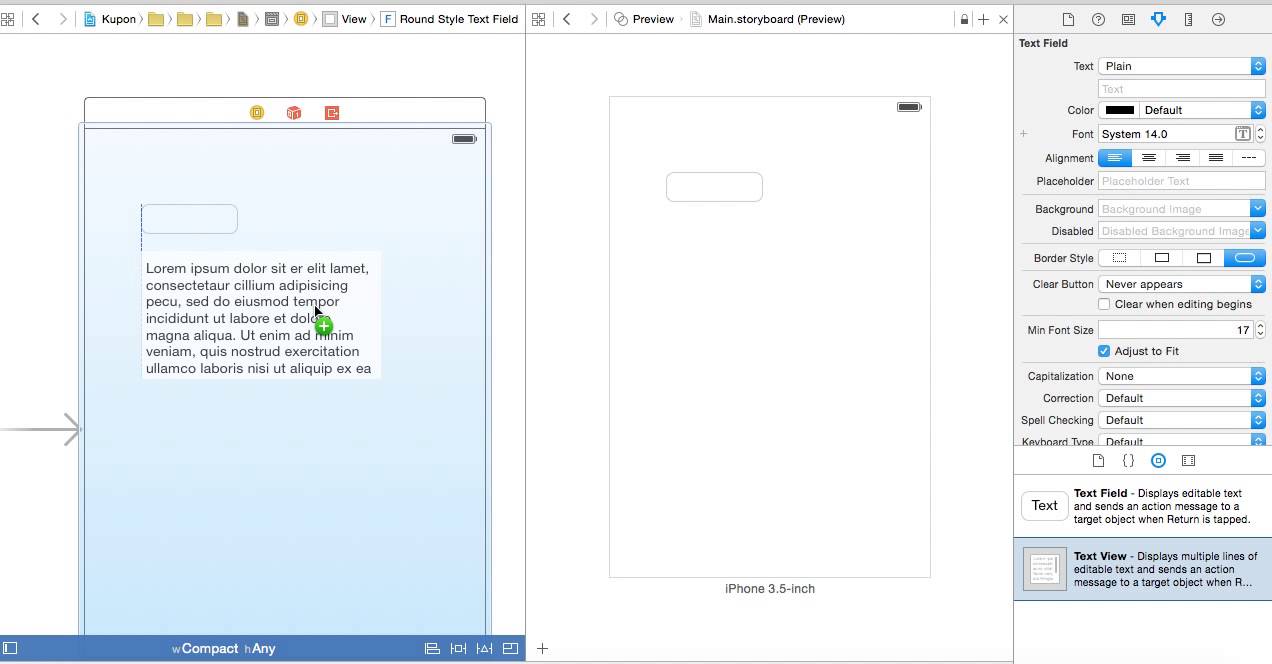Click the lock icon in preview bar
The height and width of the screenshot is (664, 1272).
click(x=964, y=19)
